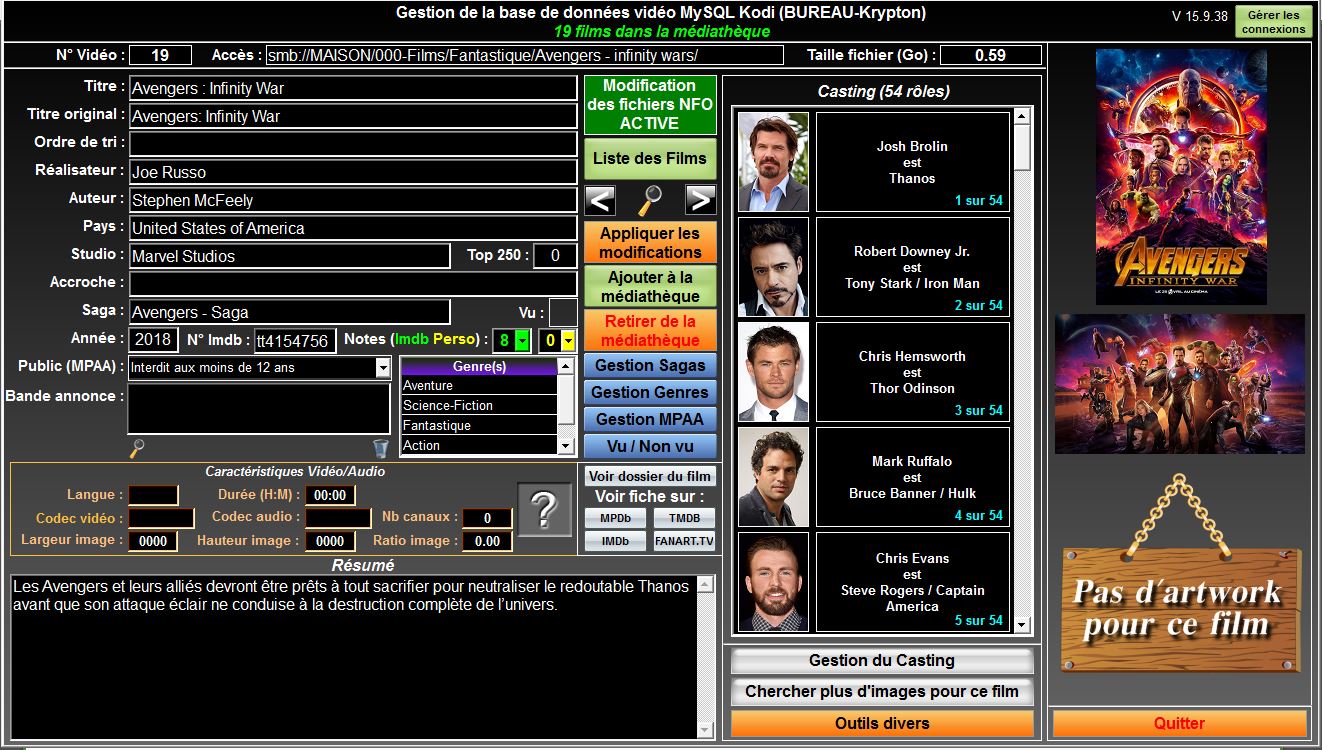The image size is (1322, 750).
Task: Open Outils divers
Action: (882, 723)
